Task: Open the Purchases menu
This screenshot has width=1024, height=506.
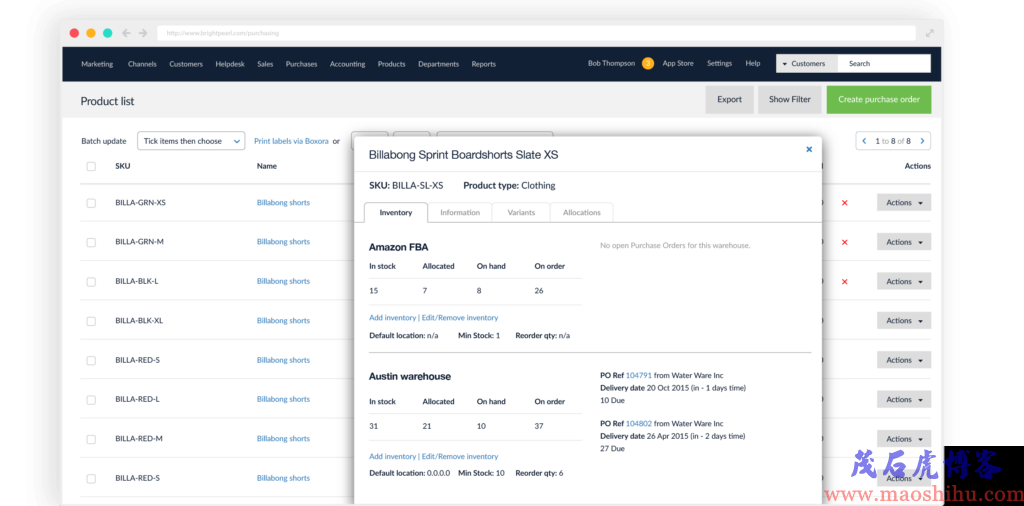Action: [301, 64]
